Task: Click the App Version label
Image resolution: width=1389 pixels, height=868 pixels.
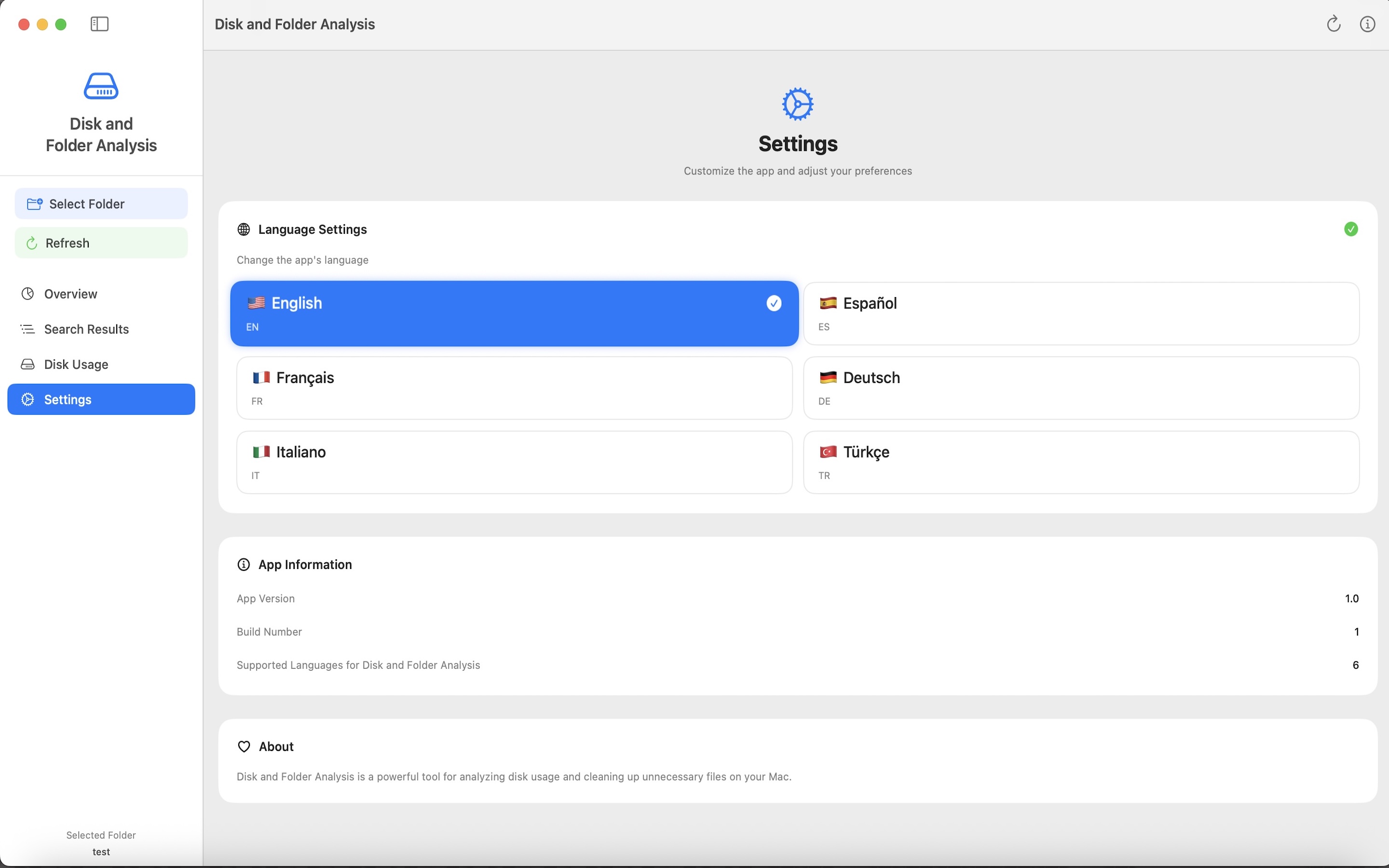Action: coord(266,599)
